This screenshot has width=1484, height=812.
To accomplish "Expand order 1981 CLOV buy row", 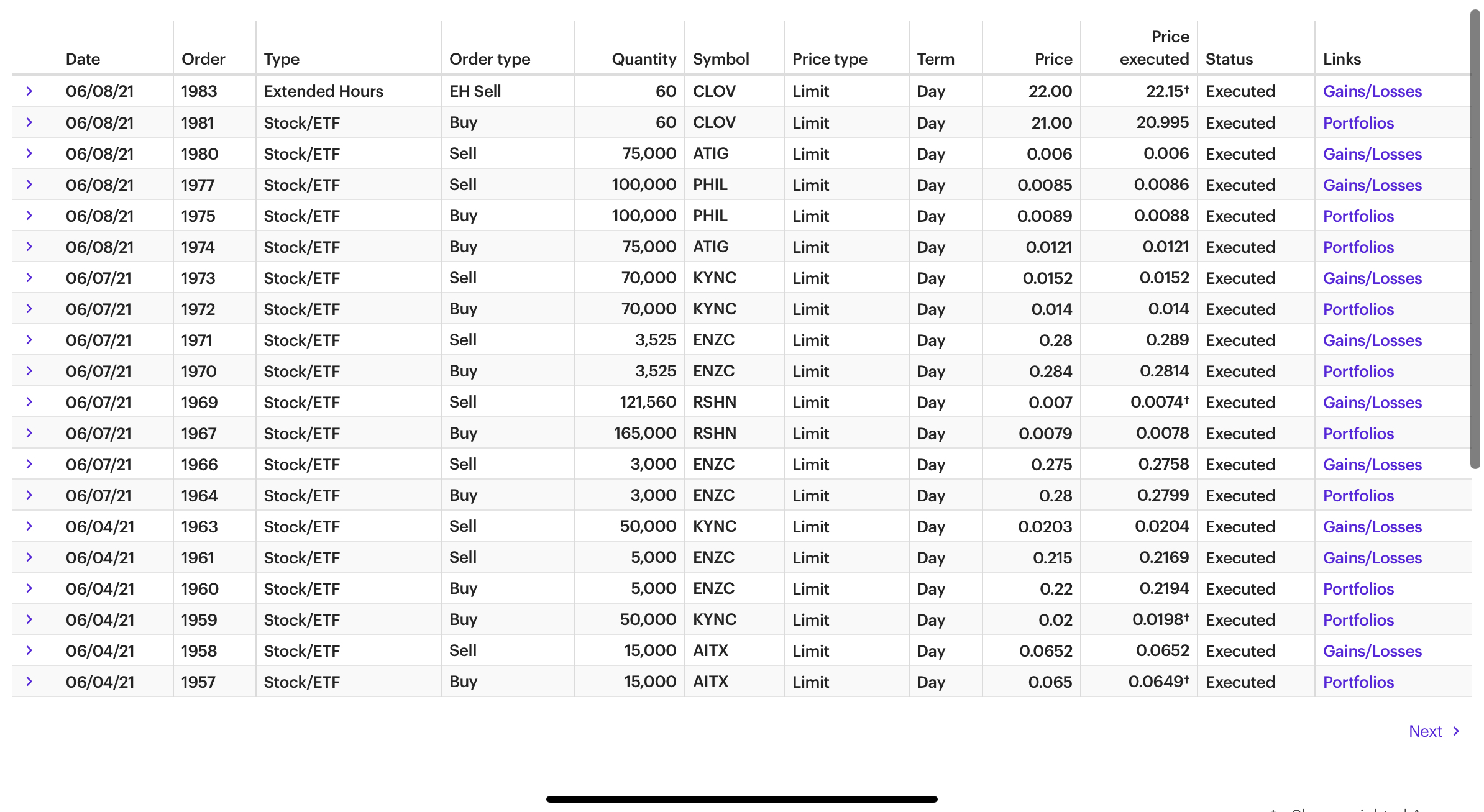I will tap(29, 122).
